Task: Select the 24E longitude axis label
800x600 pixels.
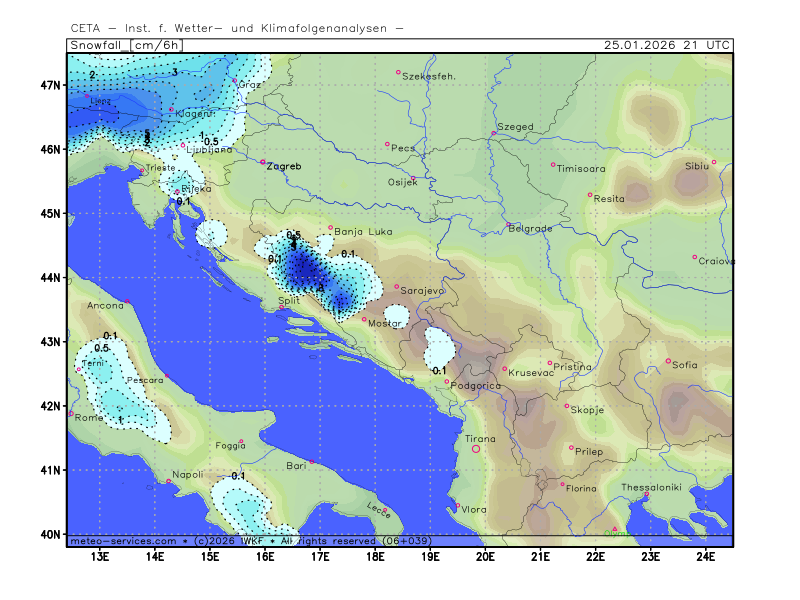Action: click(x=704, y=555)
